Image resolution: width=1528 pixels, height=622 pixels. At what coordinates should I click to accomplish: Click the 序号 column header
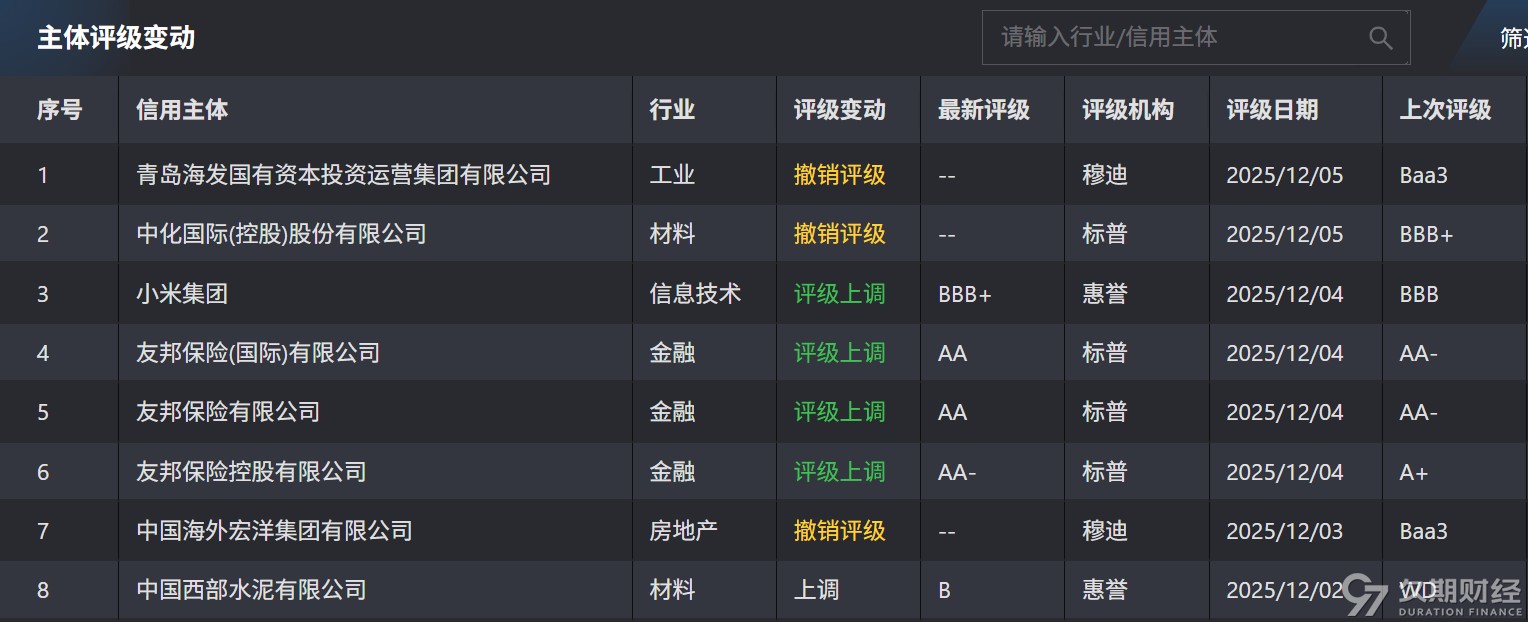point(61,110)
